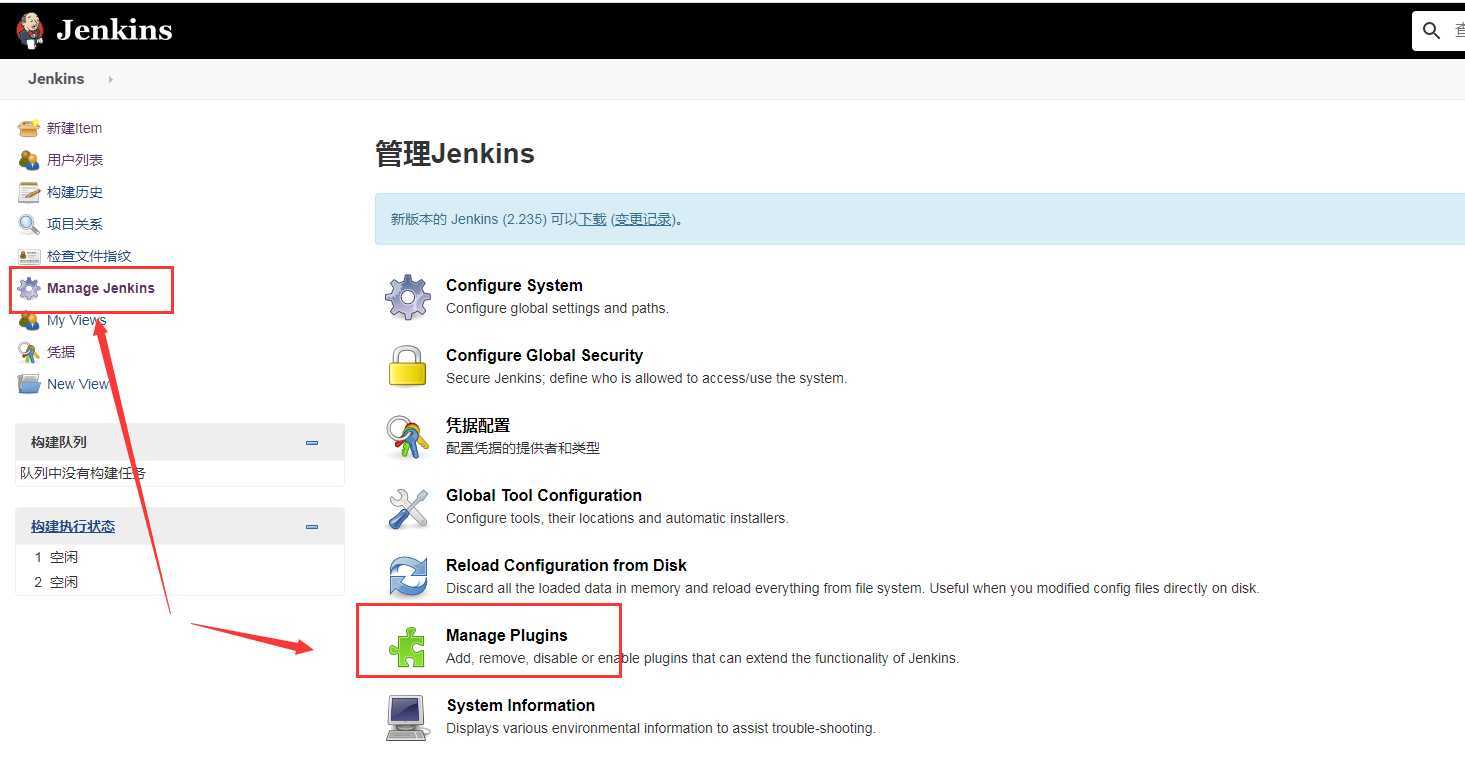Open the My Views link
The height and width of the screenshot is (761, 1465).
pos(76,320)
